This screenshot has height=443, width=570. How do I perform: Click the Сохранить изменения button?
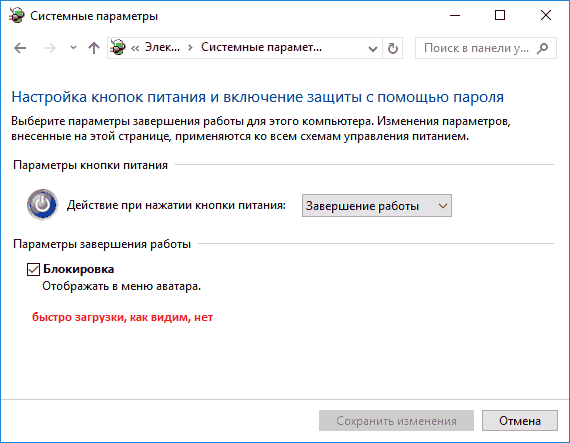point(396,420)
